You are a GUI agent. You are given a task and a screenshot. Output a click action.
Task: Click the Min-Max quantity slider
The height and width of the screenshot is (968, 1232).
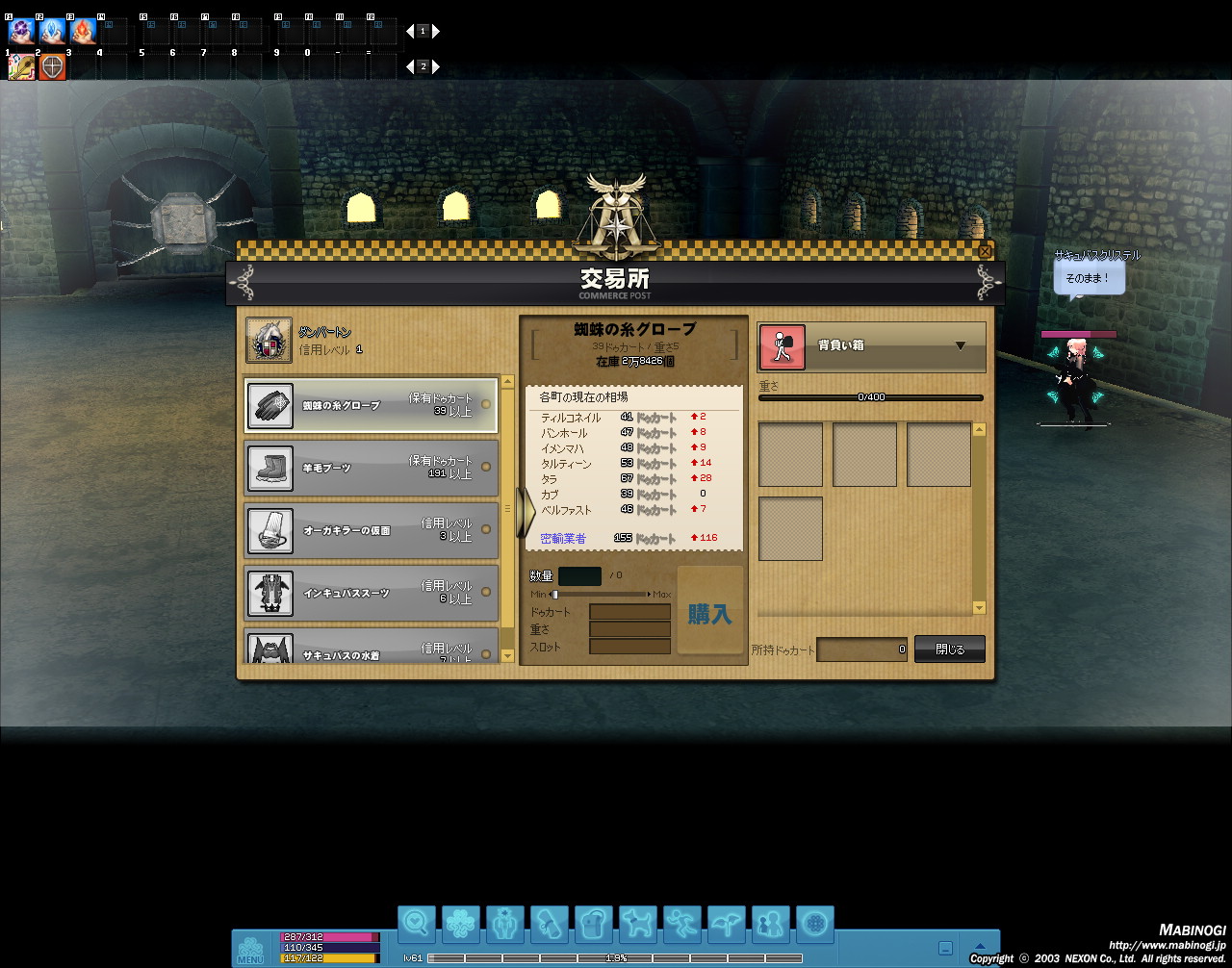click(x=603, y=595)
